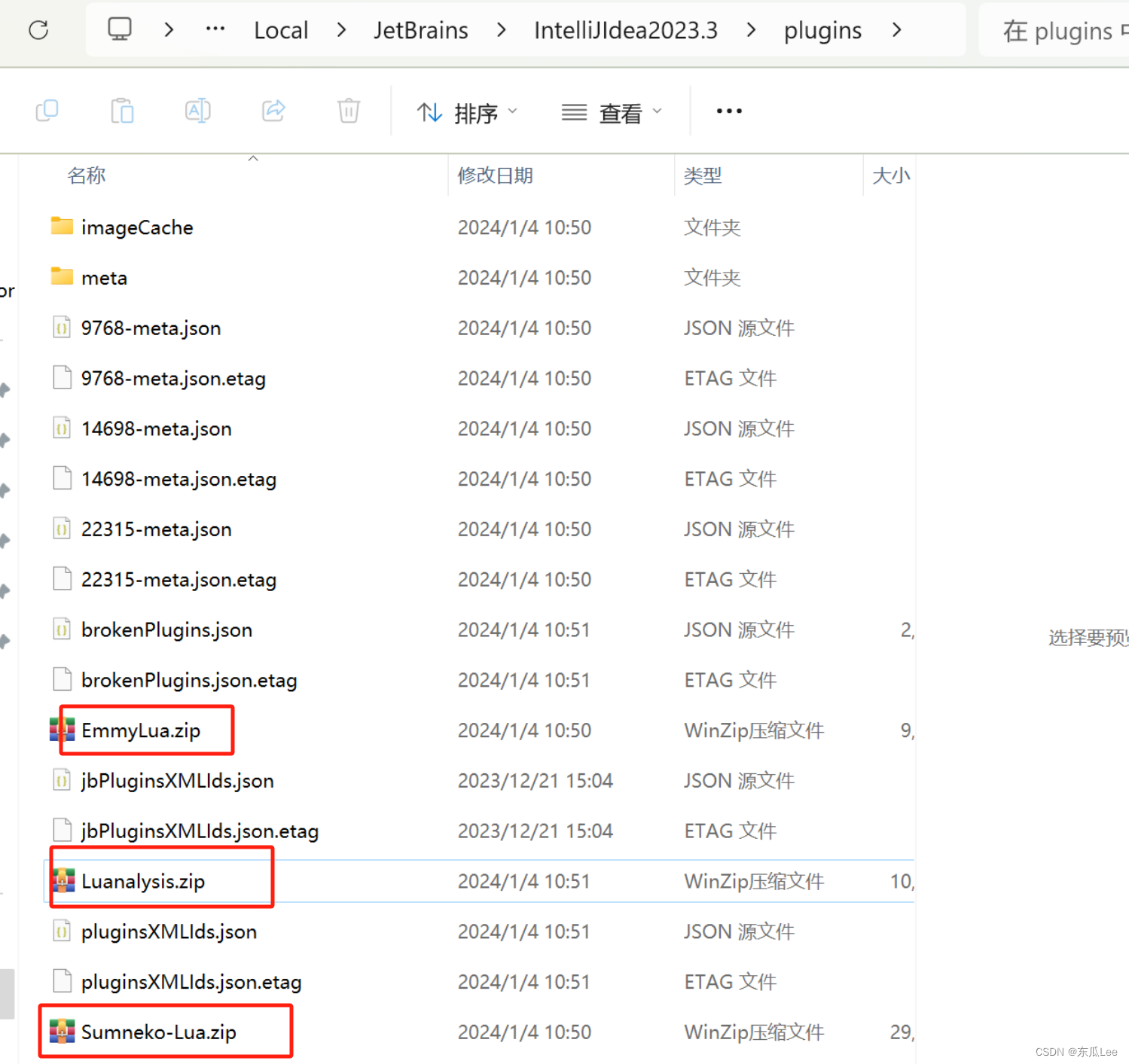Open the 排序 sort dropdown
The image size is (1129, 1064).
pos(467,113)
